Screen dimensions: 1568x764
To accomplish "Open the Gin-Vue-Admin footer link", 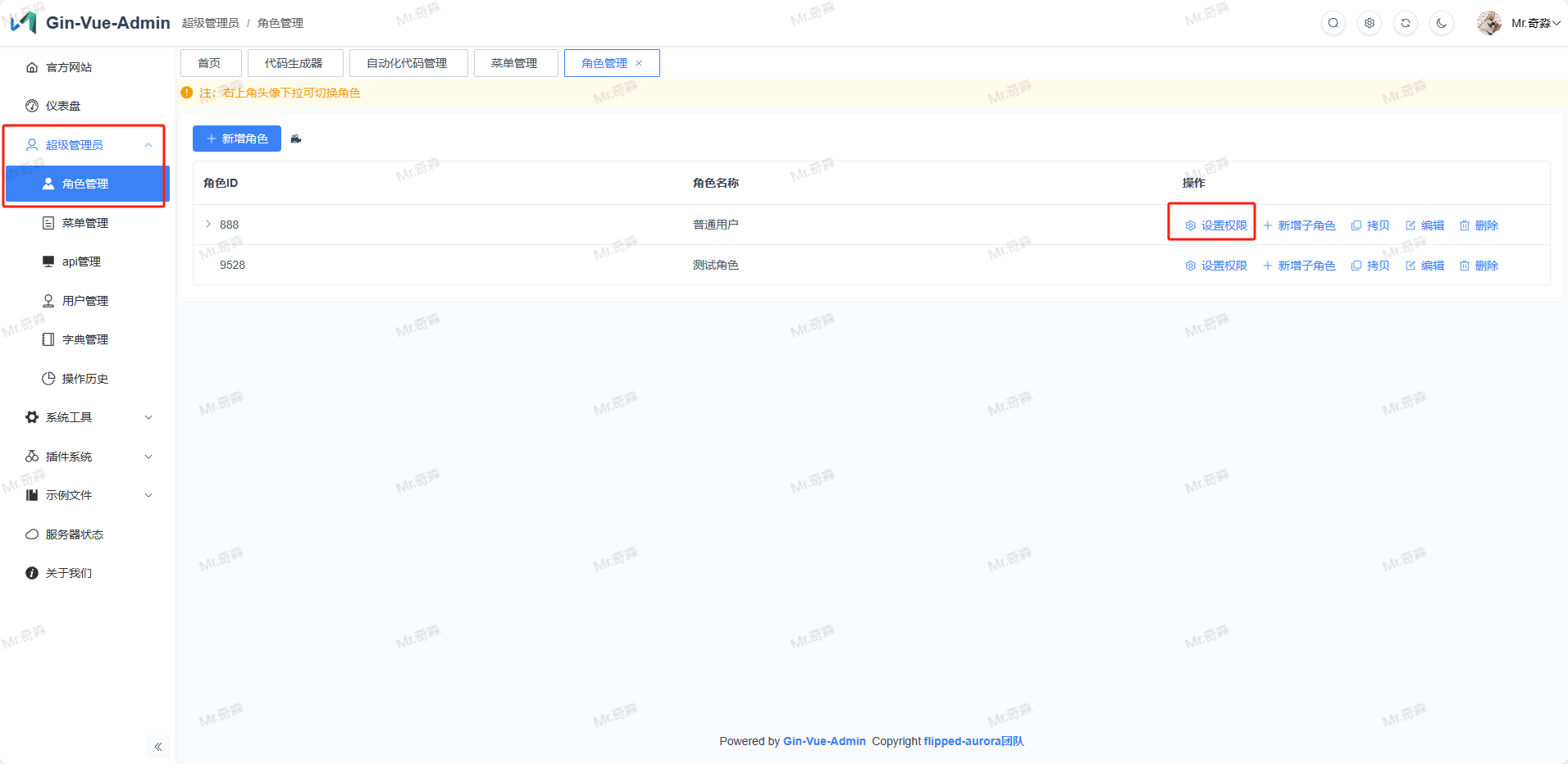I will pos(824,741).
